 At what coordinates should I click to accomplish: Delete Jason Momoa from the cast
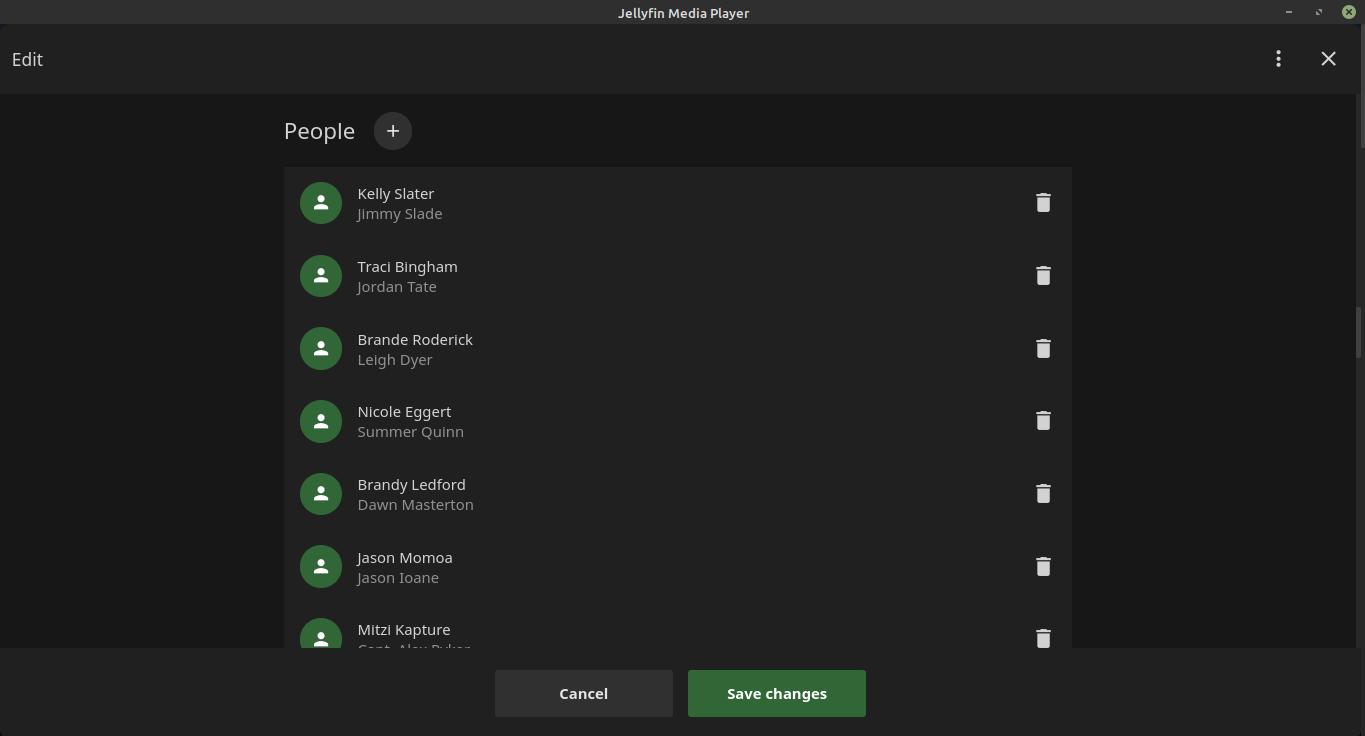pyautogui.click(x=1043, y=567)
